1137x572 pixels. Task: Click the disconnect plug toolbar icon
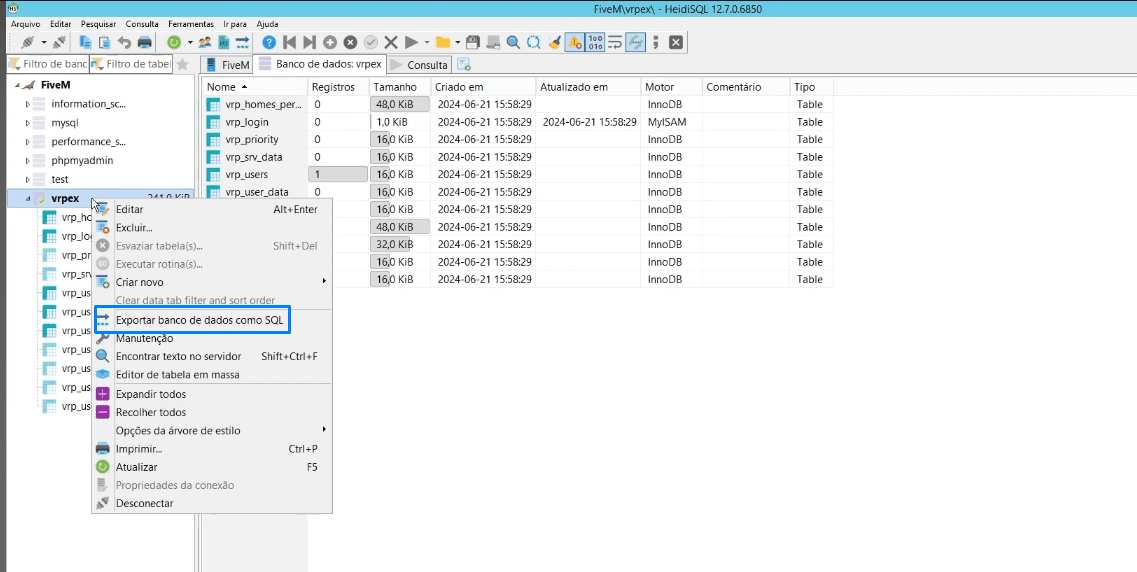(x=59, y=42)
